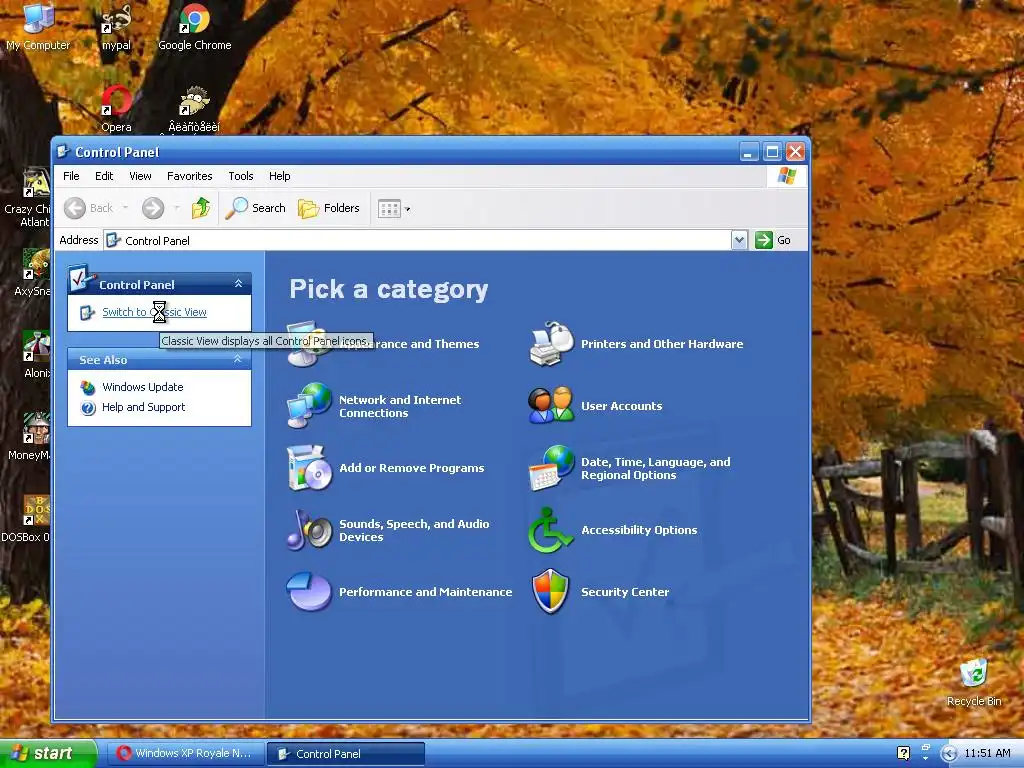Click the Accessibility Options wheelchair icon
The height and width of the screenshot is (768, 1024).
click(550, 530)
